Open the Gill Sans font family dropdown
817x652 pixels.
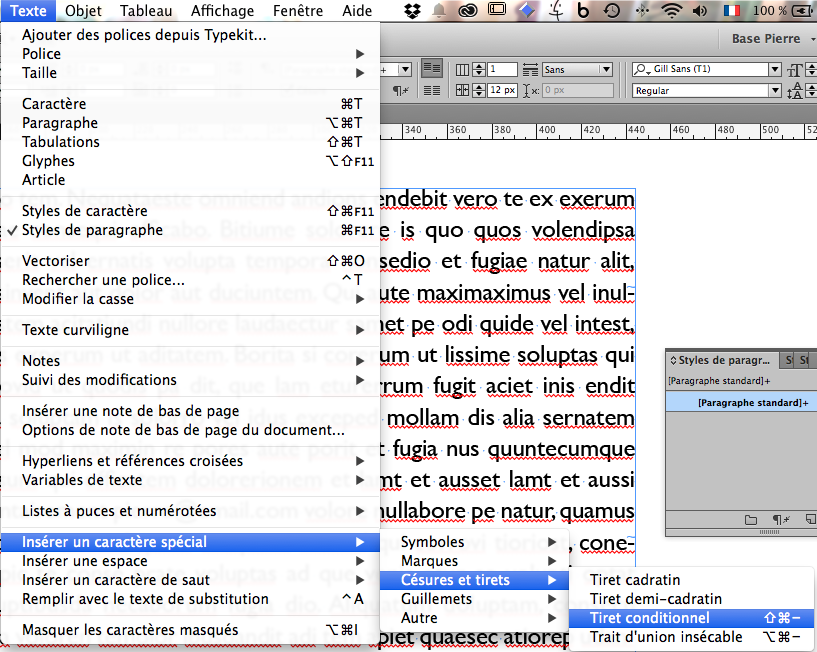coord(775,69)
